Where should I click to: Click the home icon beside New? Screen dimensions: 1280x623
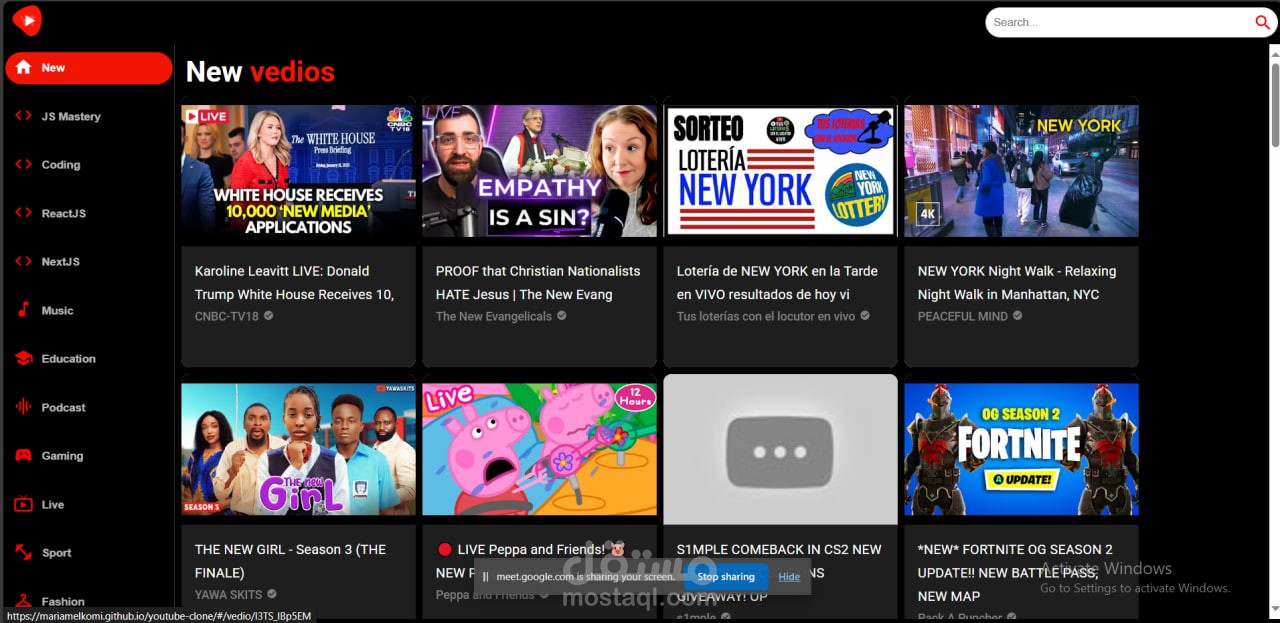pyautogui.click(x=23, y=68)
